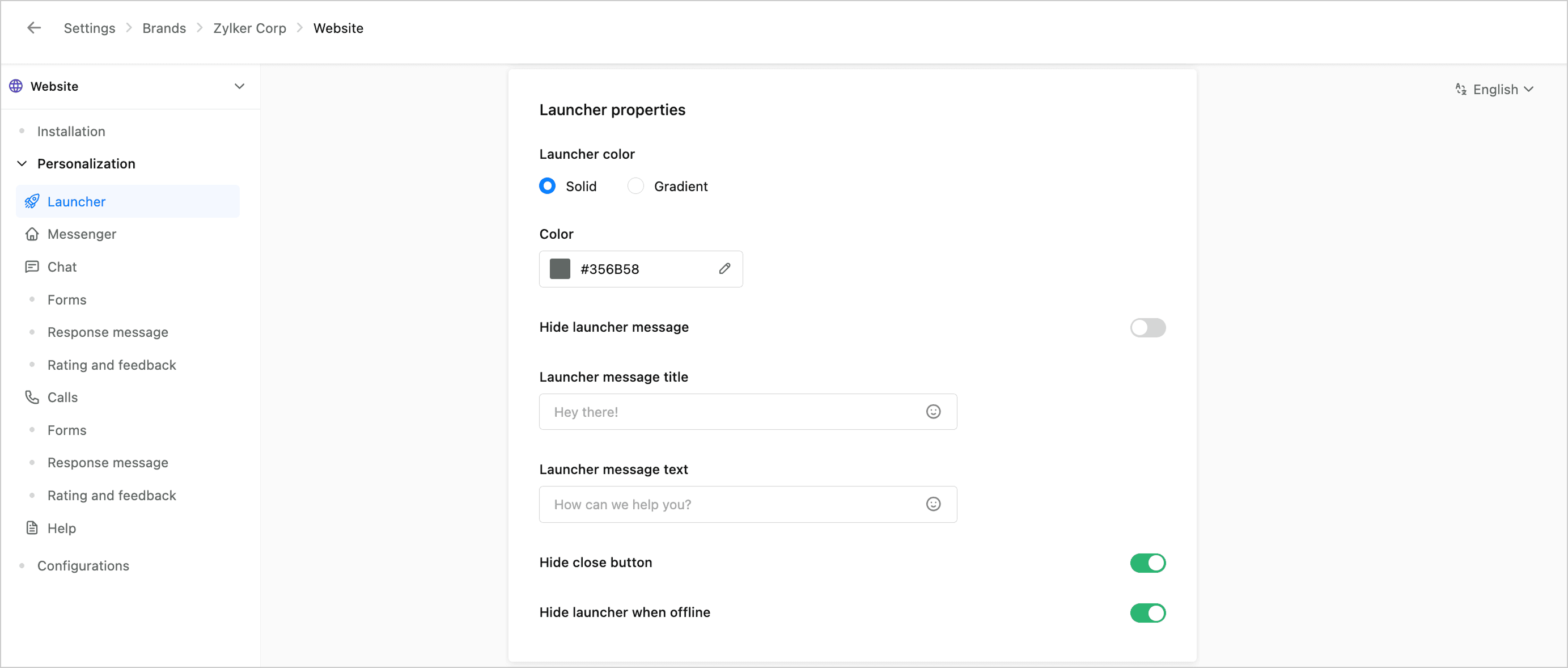Click Zylker Corp breadcrumb link

[249, 28]
